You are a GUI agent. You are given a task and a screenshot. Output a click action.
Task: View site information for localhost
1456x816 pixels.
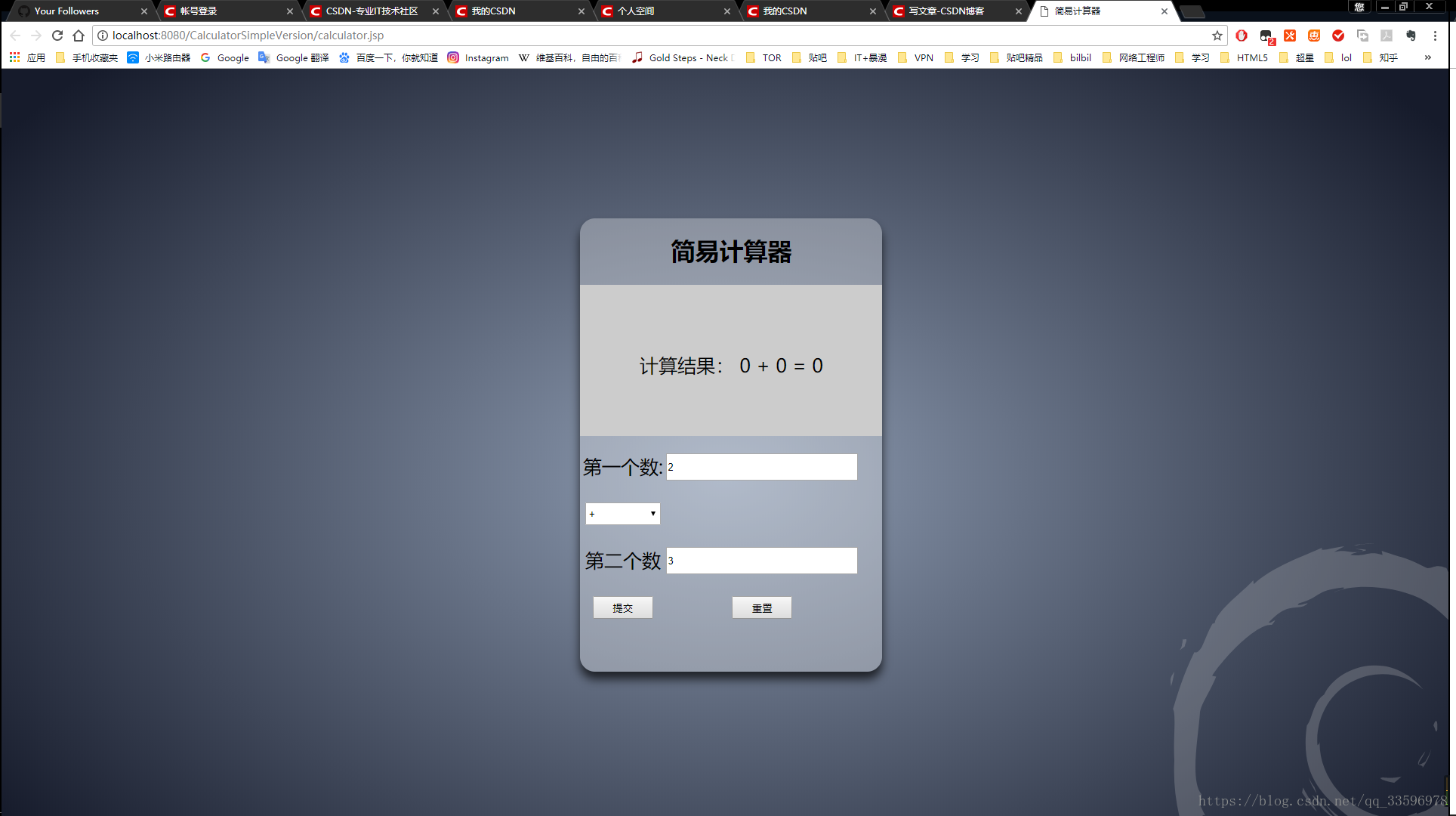point(103,36)
